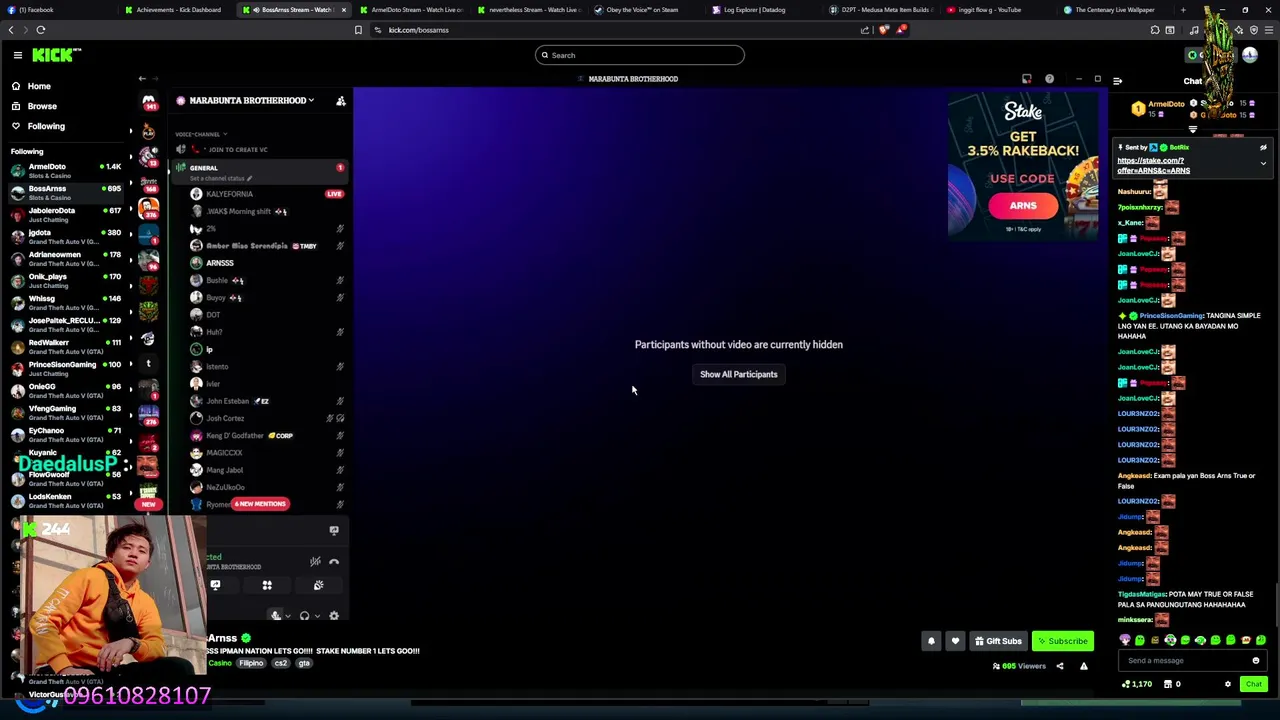
Task: Hide the pinned message icon
Action: coord(1263,148)
